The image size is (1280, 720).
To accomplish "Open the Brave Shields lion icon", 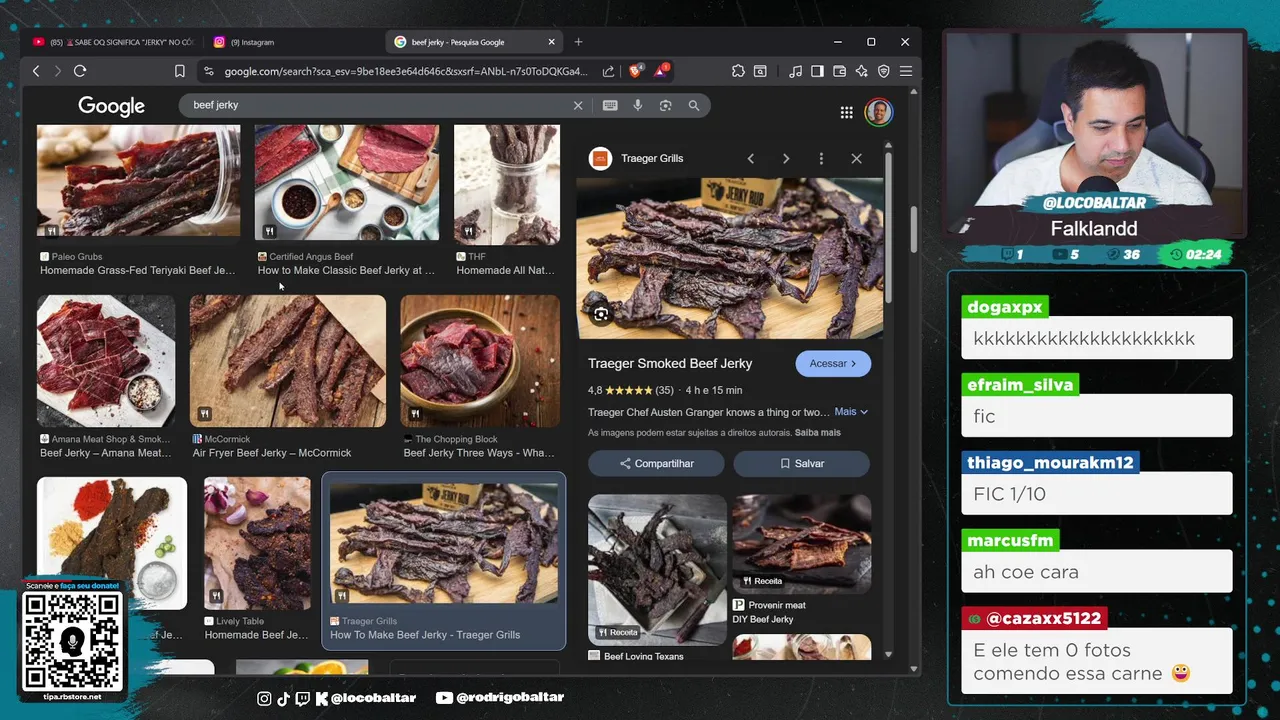I will [x=635, y=71].
